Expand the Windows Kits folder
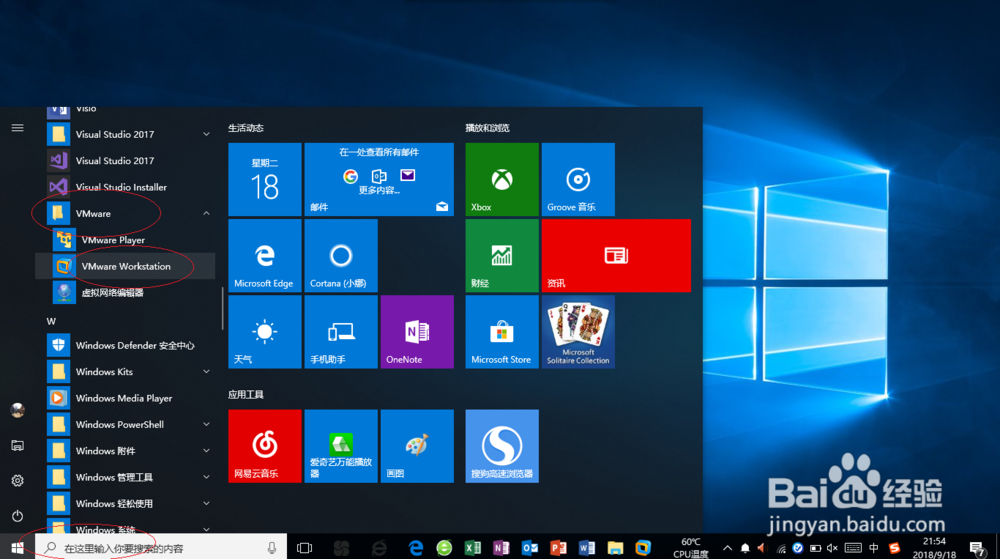This screenshot has width=1000, height=559. pos(206,372)
